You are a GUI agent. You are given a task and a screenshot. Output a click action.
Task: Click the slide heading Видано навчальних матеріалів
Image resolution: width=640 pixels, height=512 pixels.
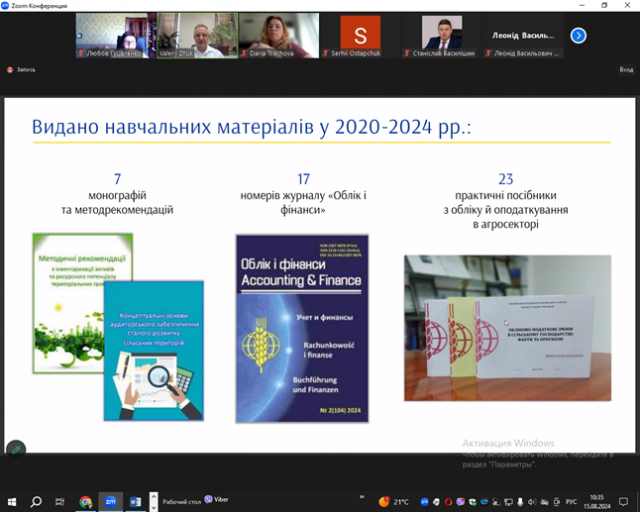coord(251,127)
